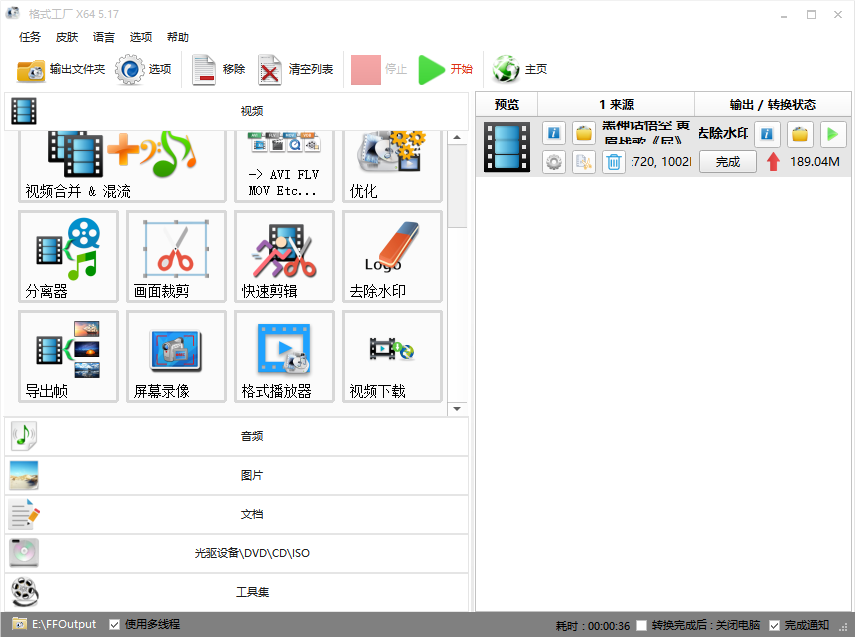Open the 任务 menu
Image resolution: width=855 pixels, height=637 pixels.
30,37
